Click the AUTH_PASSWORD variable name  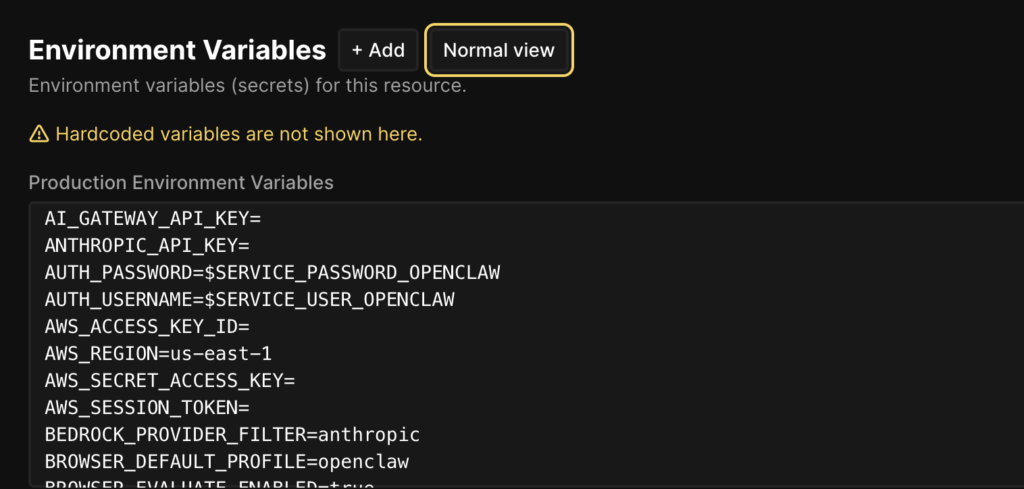coord(115,272)
